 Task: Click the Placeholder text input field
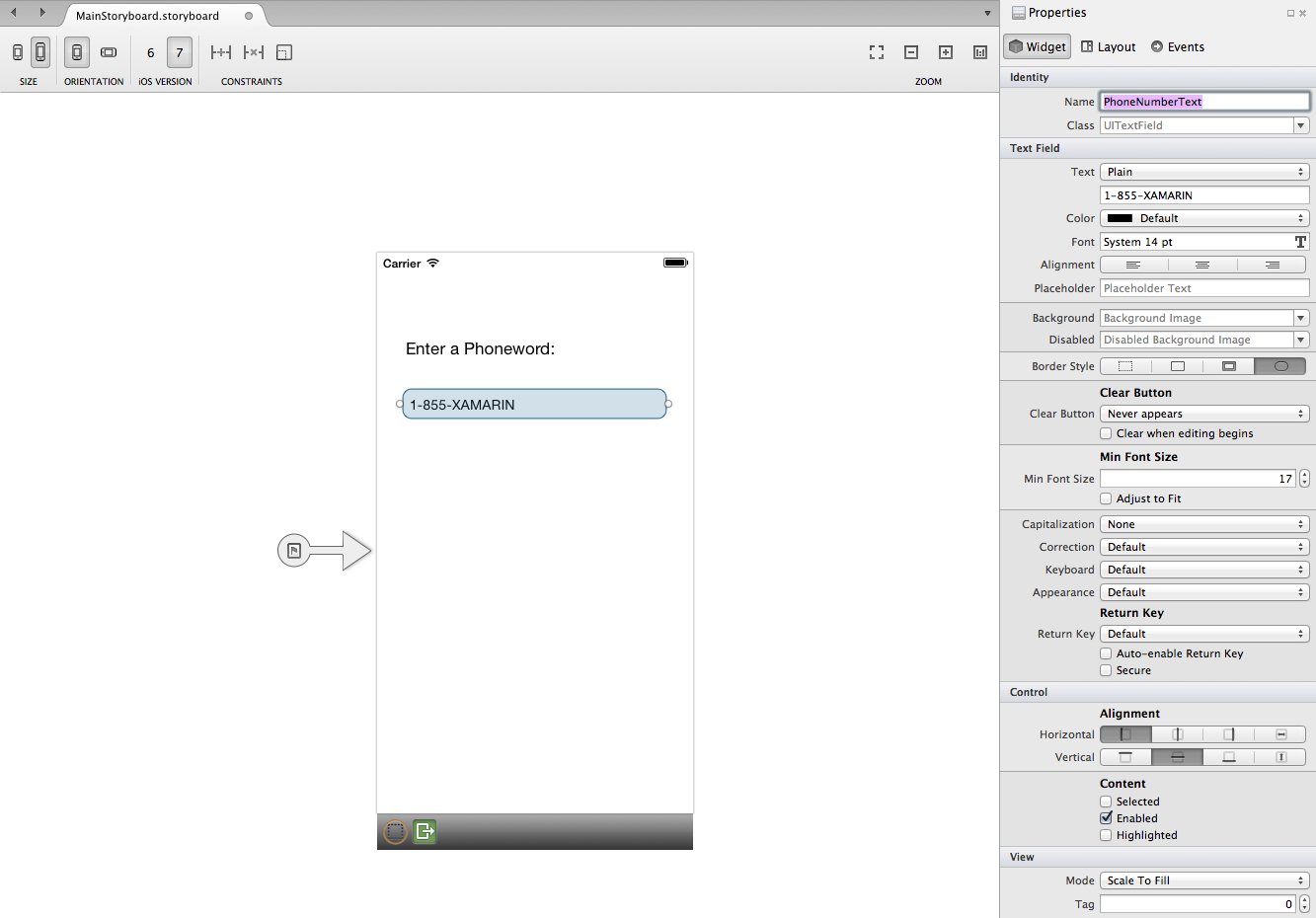(1204, 288)
